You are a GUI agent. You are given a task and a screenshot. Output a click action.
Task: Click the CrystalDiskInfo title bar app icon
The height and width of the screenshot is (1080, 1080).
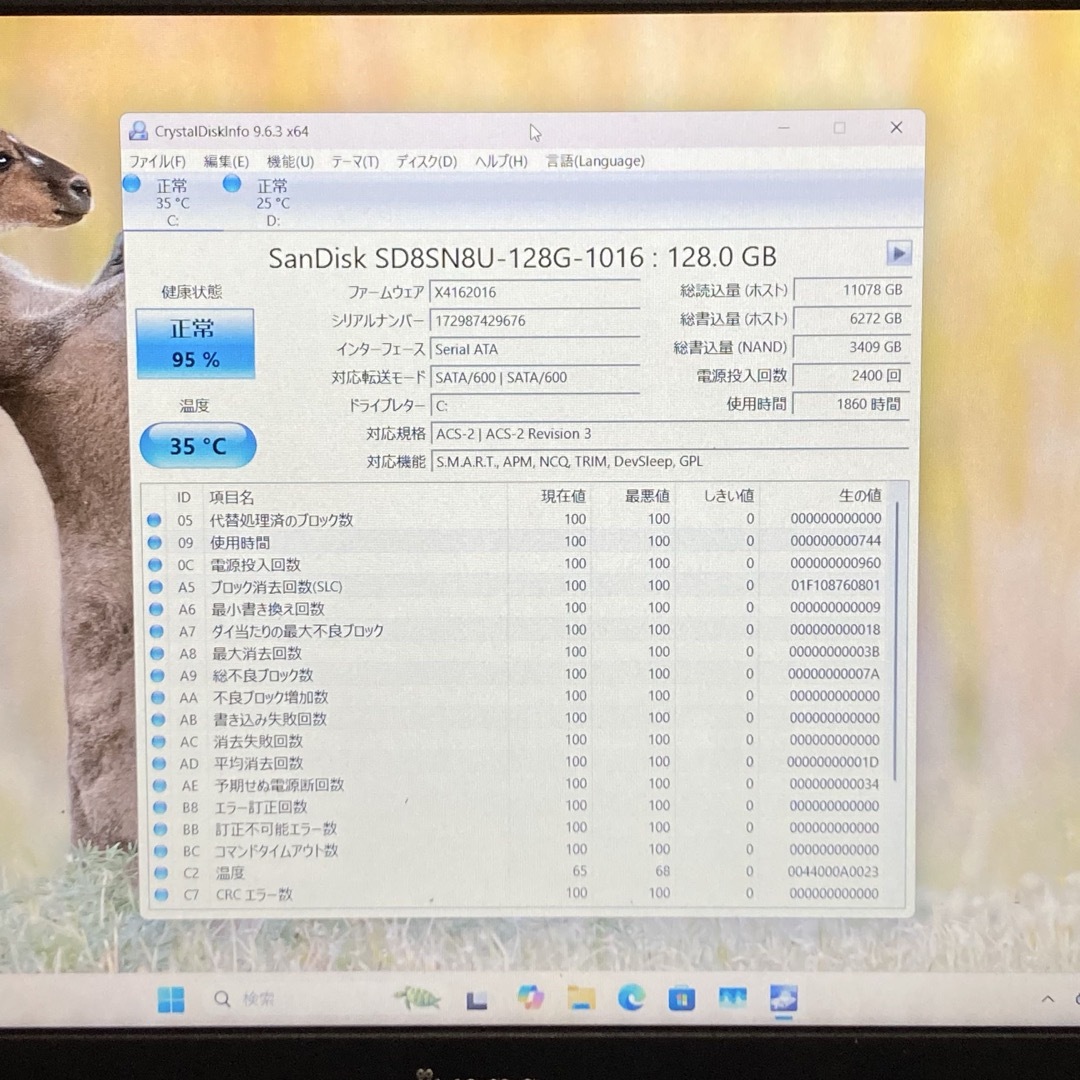click(x=138, y=131)
